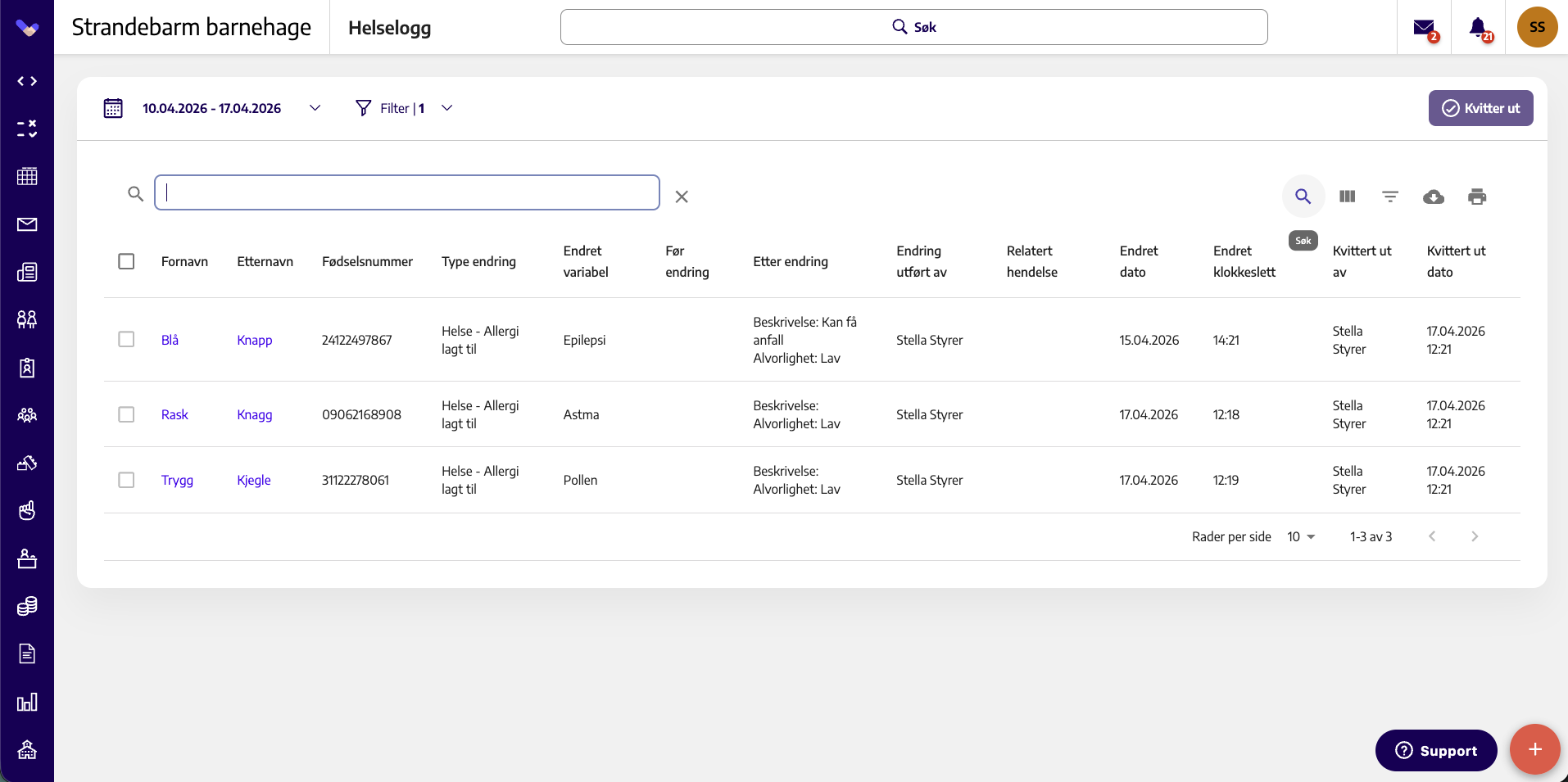Go to previous page of results
The width and height of the screenshot is (1568, 782).
[x=1432, y=536]
